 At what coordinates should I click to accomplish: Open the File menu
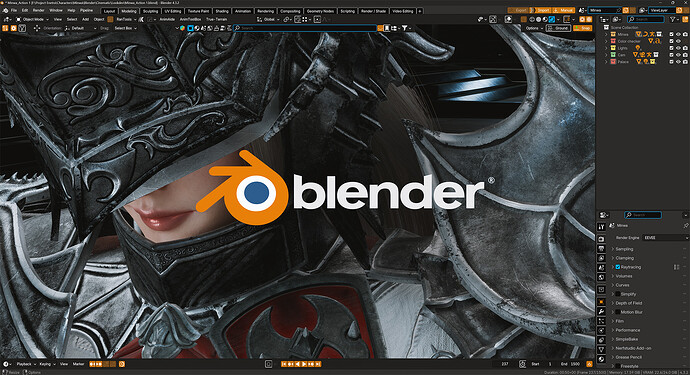(14, 10)
